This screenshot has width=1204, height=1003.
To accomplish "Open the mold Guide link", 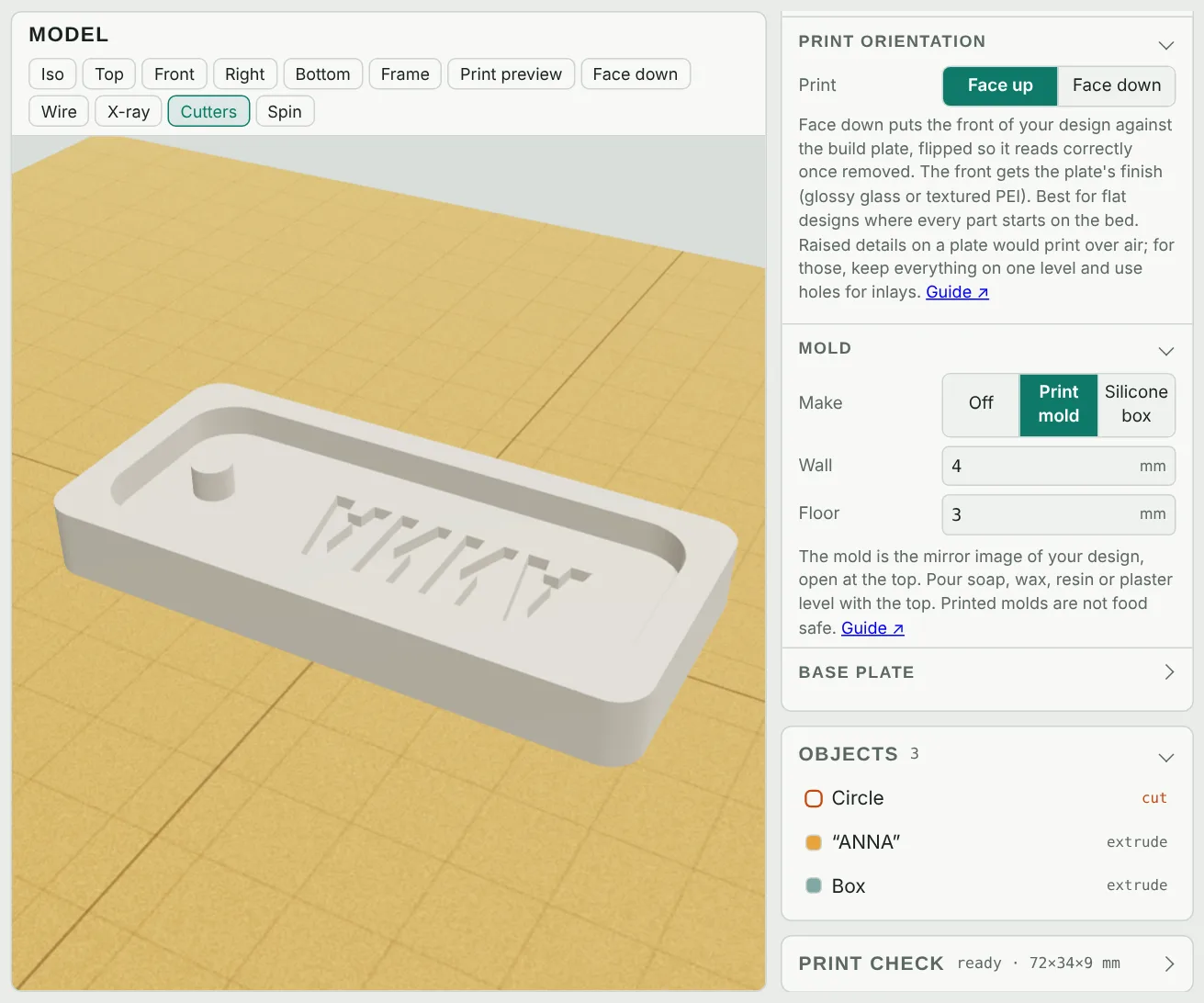I will click(x=872, y=628).
